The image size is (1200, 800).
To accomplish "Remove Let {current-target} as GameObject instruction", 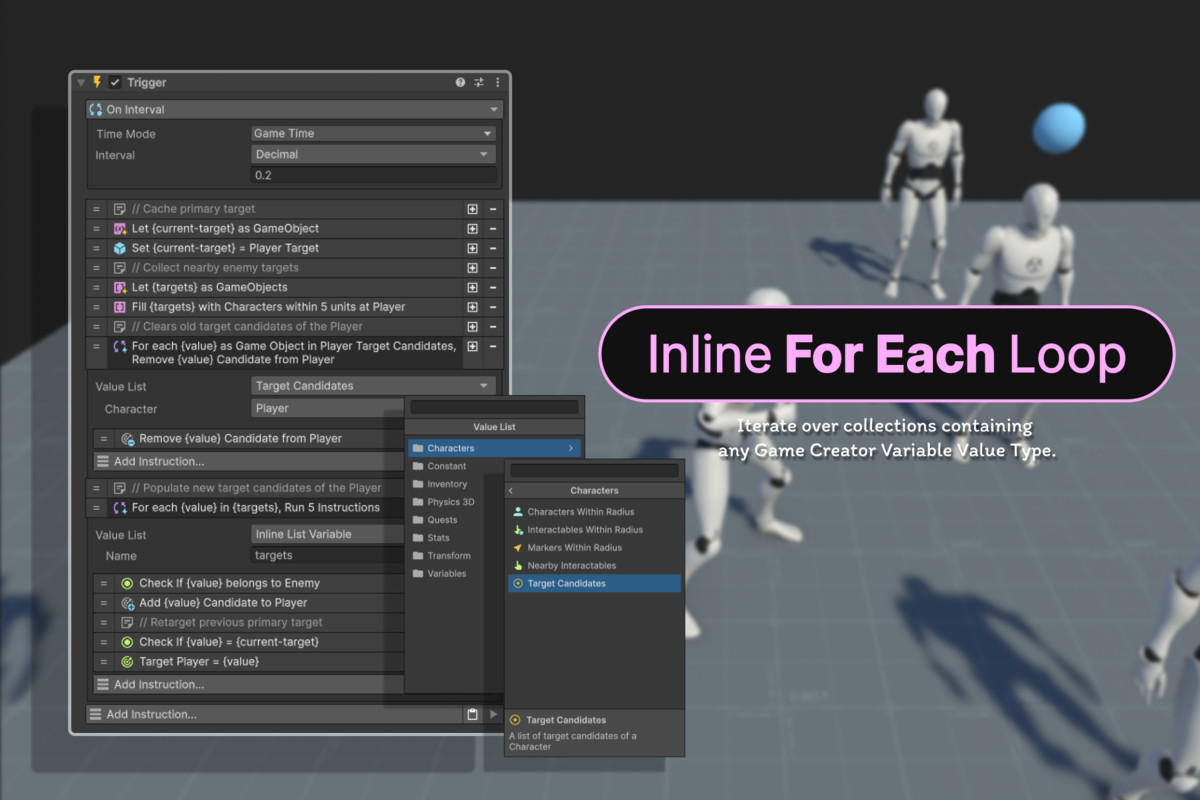I will coord(493,229).
